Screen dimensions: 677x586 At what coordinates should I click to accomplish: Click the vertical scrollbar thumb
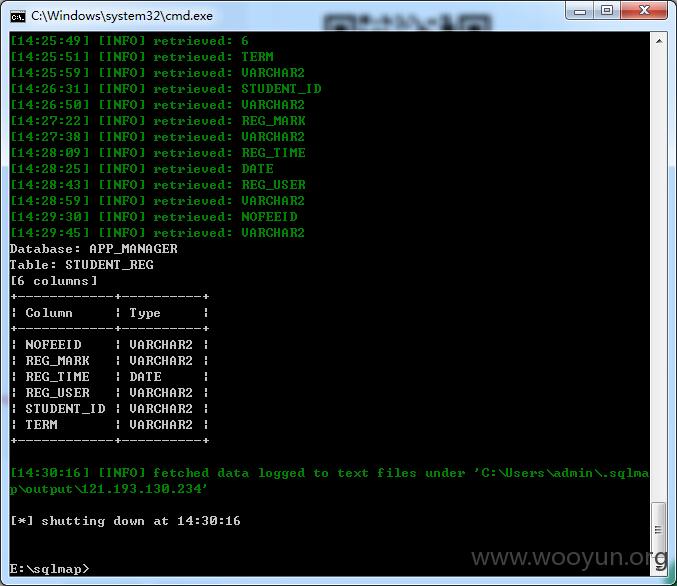659,530
